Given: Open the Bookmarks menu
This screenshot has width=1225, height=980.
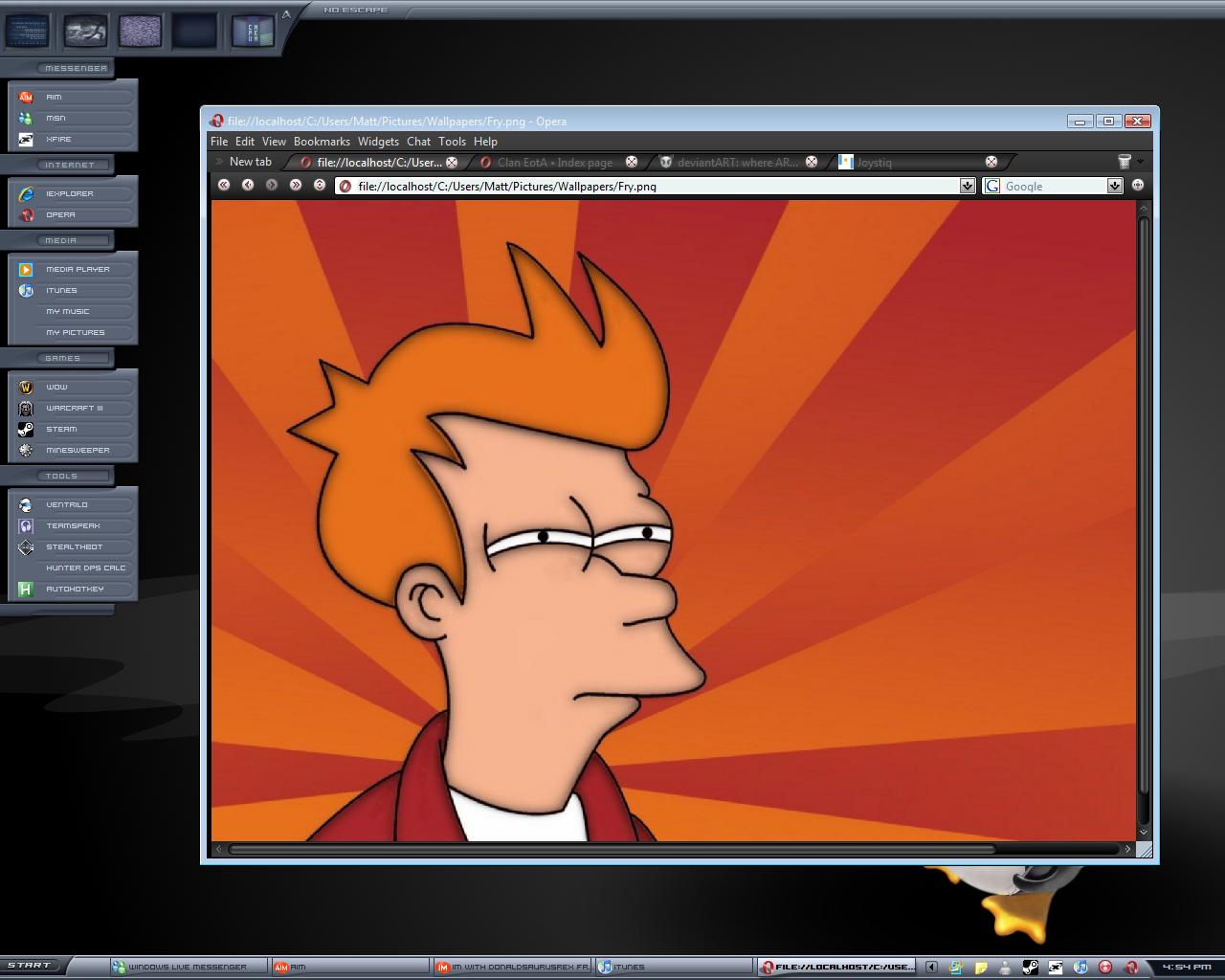Looking at the screenshot, I should [322, 142].
